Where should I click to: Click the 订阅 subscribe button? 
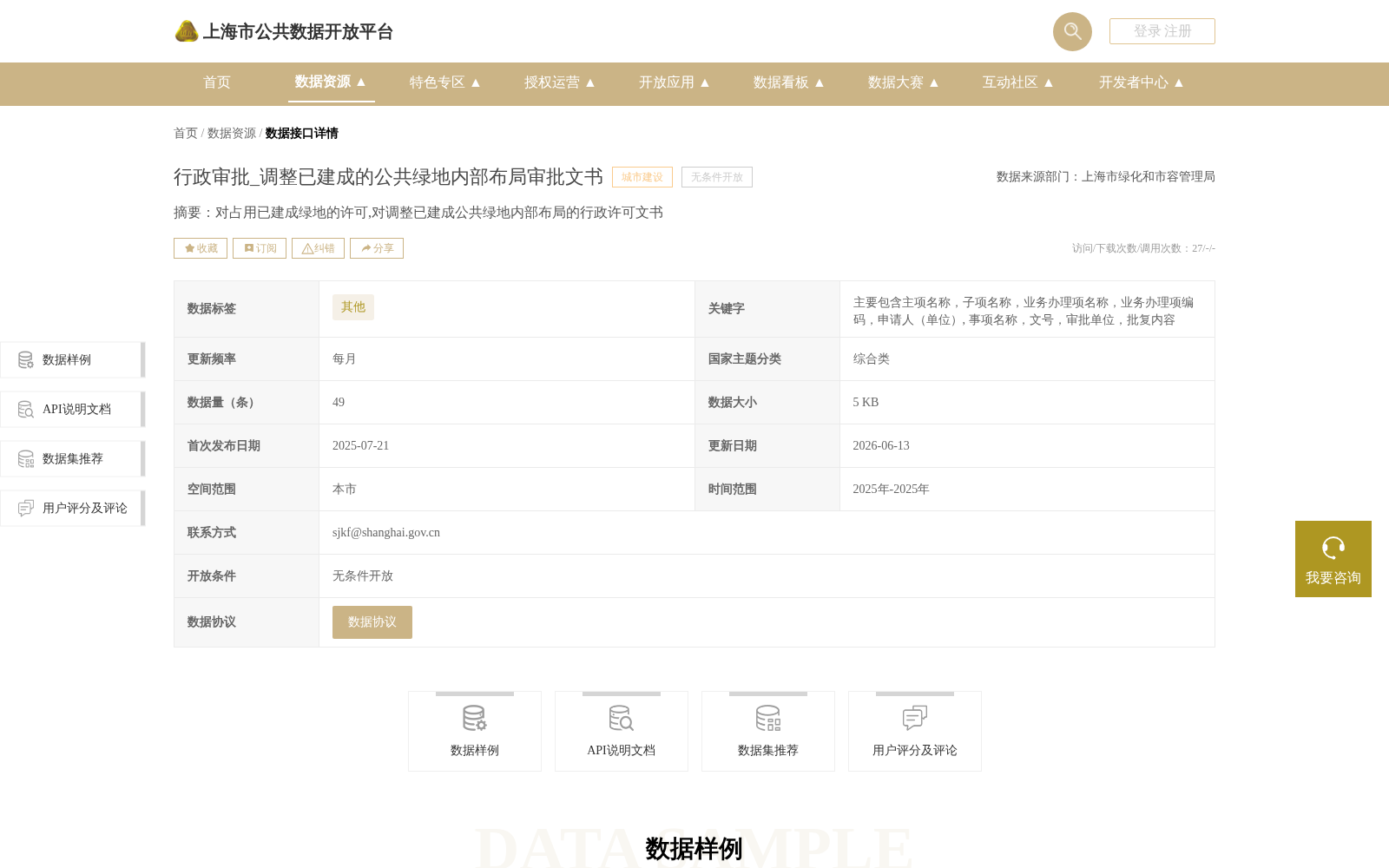pos(260,248)
